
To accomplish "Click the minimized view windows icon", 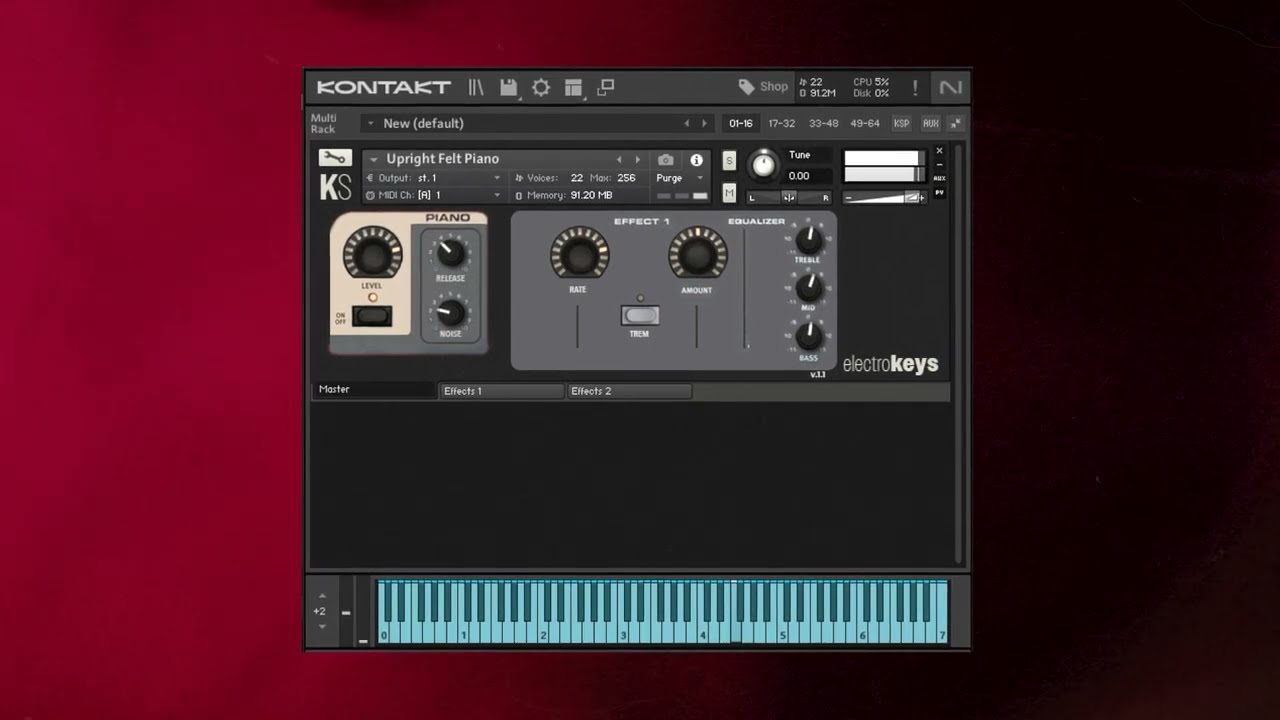I will 605,87.
